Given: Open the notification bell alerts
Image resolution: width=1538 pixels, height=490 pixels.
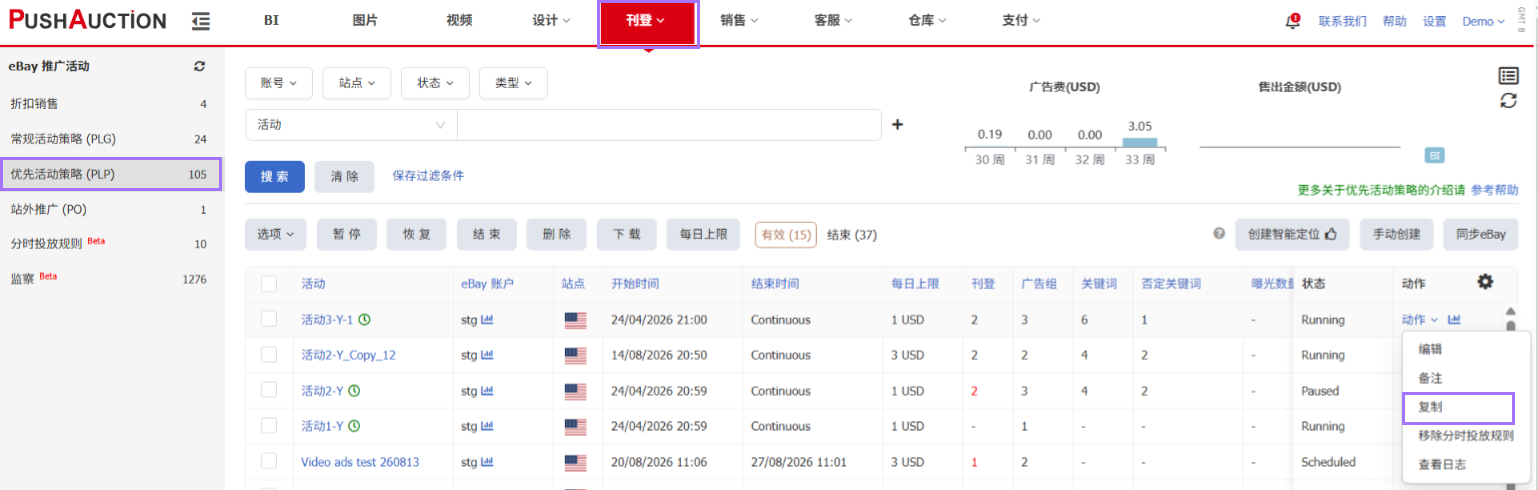Looking at the screenshot, I should click(1293, 21).
